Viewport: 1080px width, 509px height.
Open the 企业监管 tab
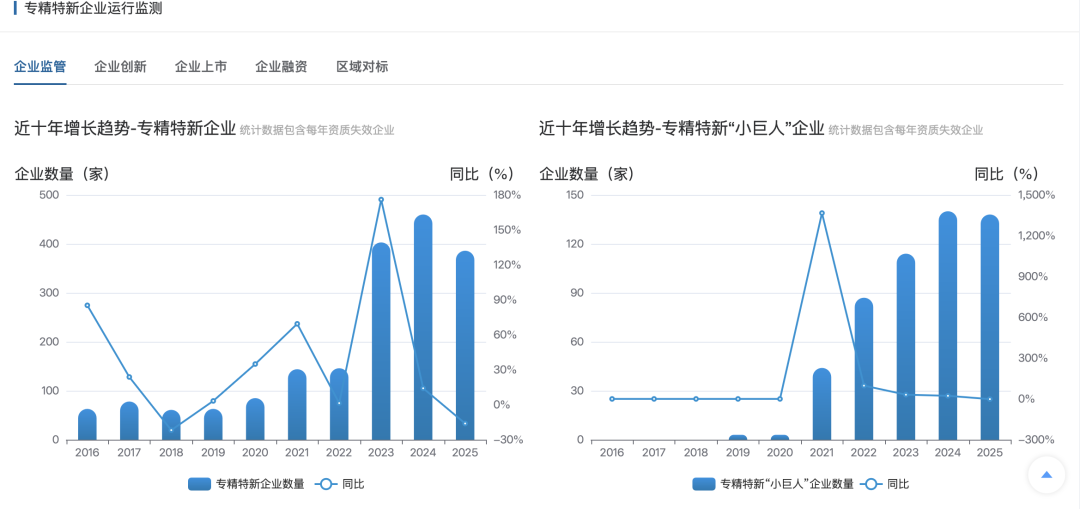click(40, 67)
